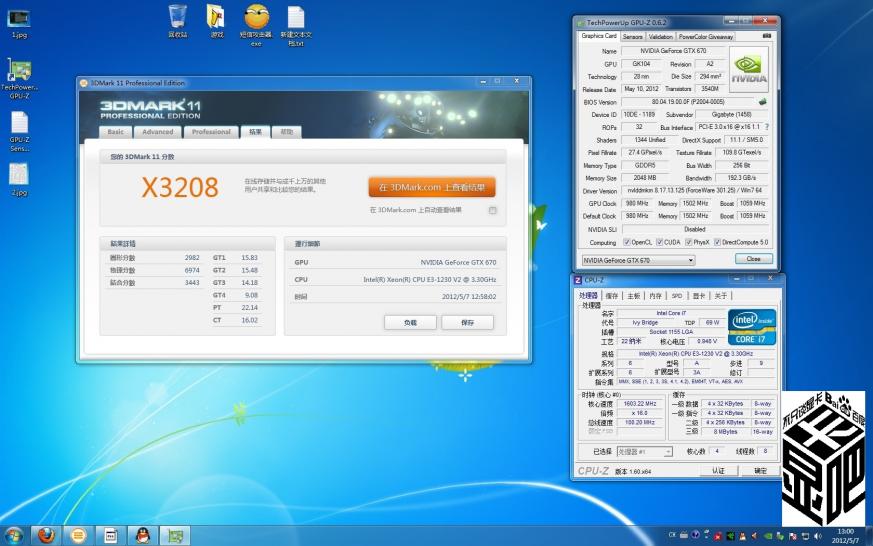The width and height of the screenshot is (873, 546).
Task: Click the GPU-Z taskbar icon
Action: (x=175, y=535)
